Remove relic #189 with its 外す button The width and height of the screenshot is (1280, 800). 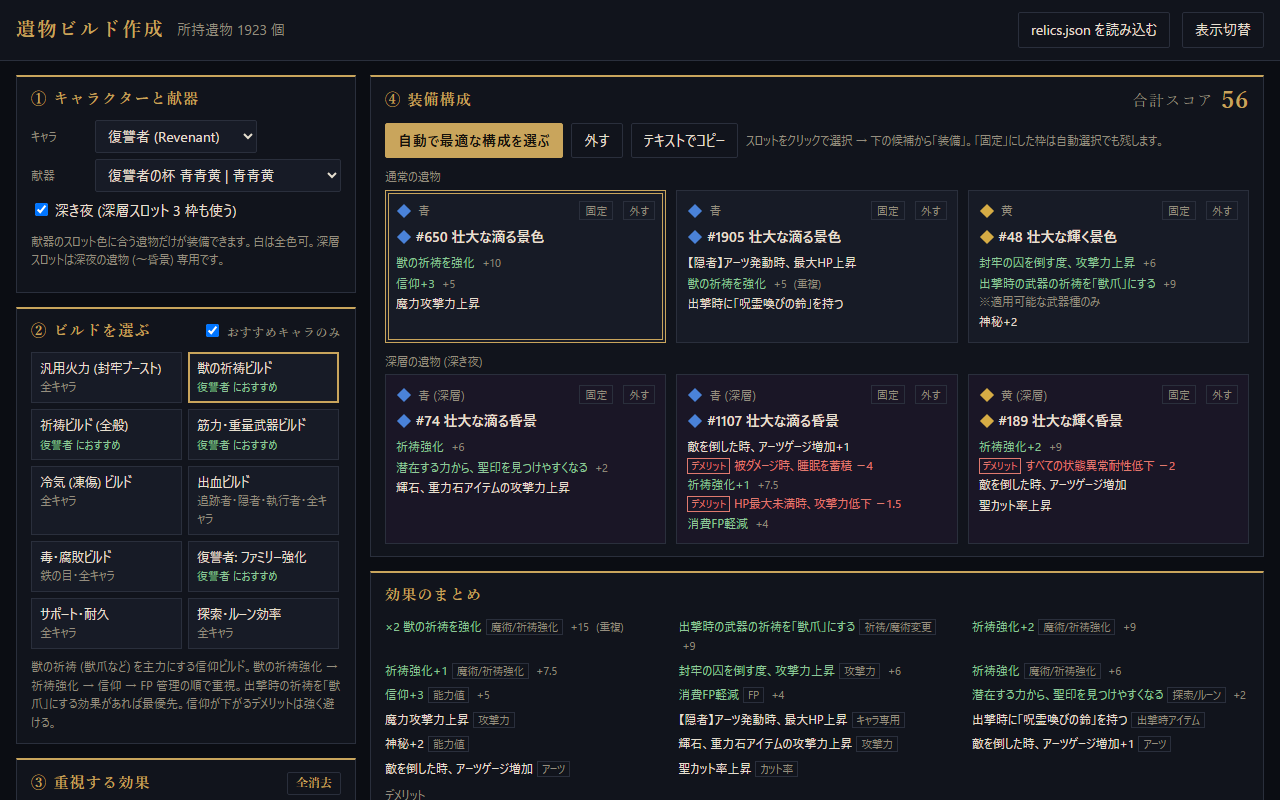pos(1222,395)
